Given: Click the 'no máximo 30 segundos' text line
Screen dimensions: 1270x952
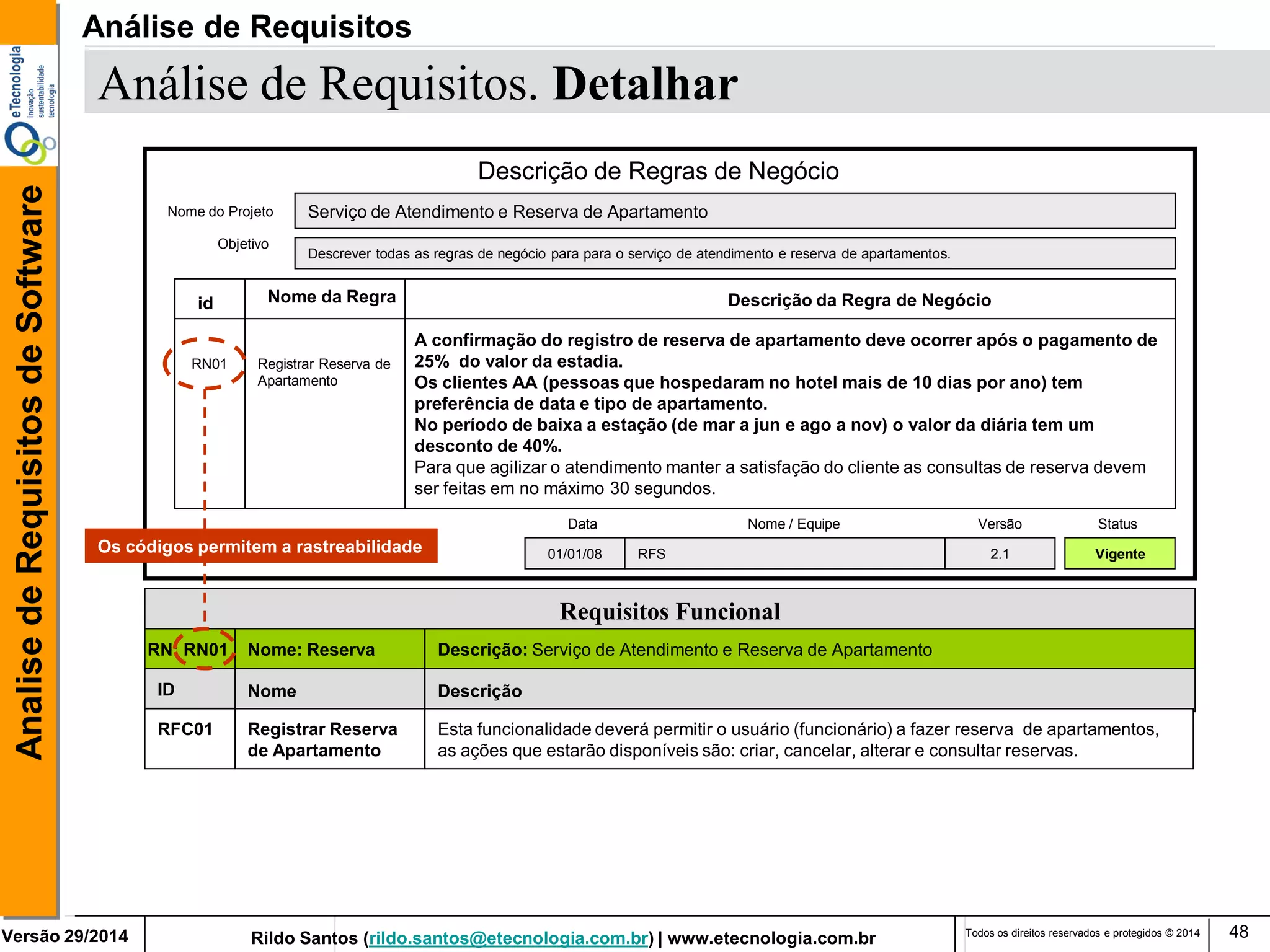Looking at the screenshot, I should (x=565, y=488).
